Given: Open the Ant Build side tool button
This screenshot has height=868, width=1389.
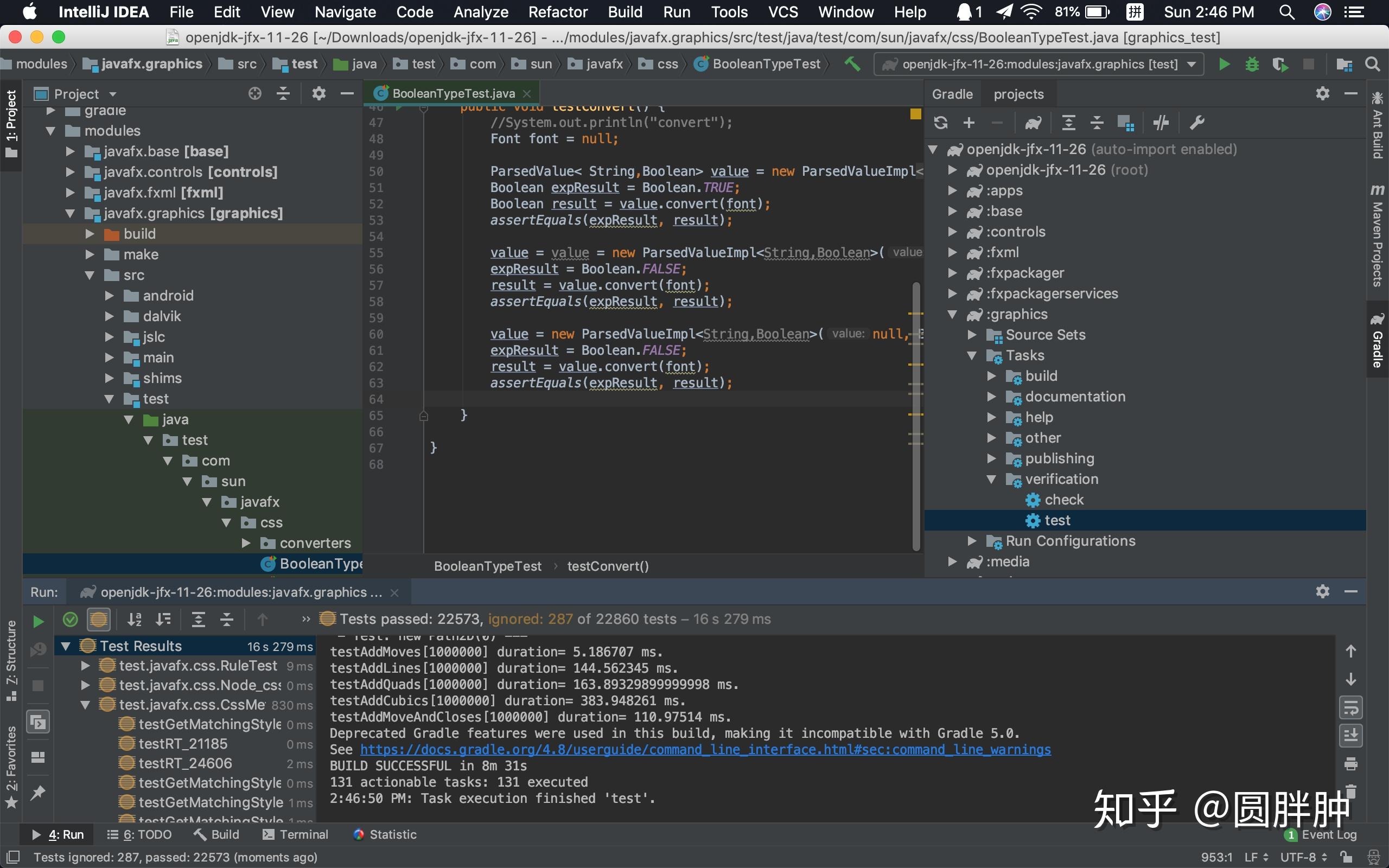Looking at the screenshot, I should 1377,125.
